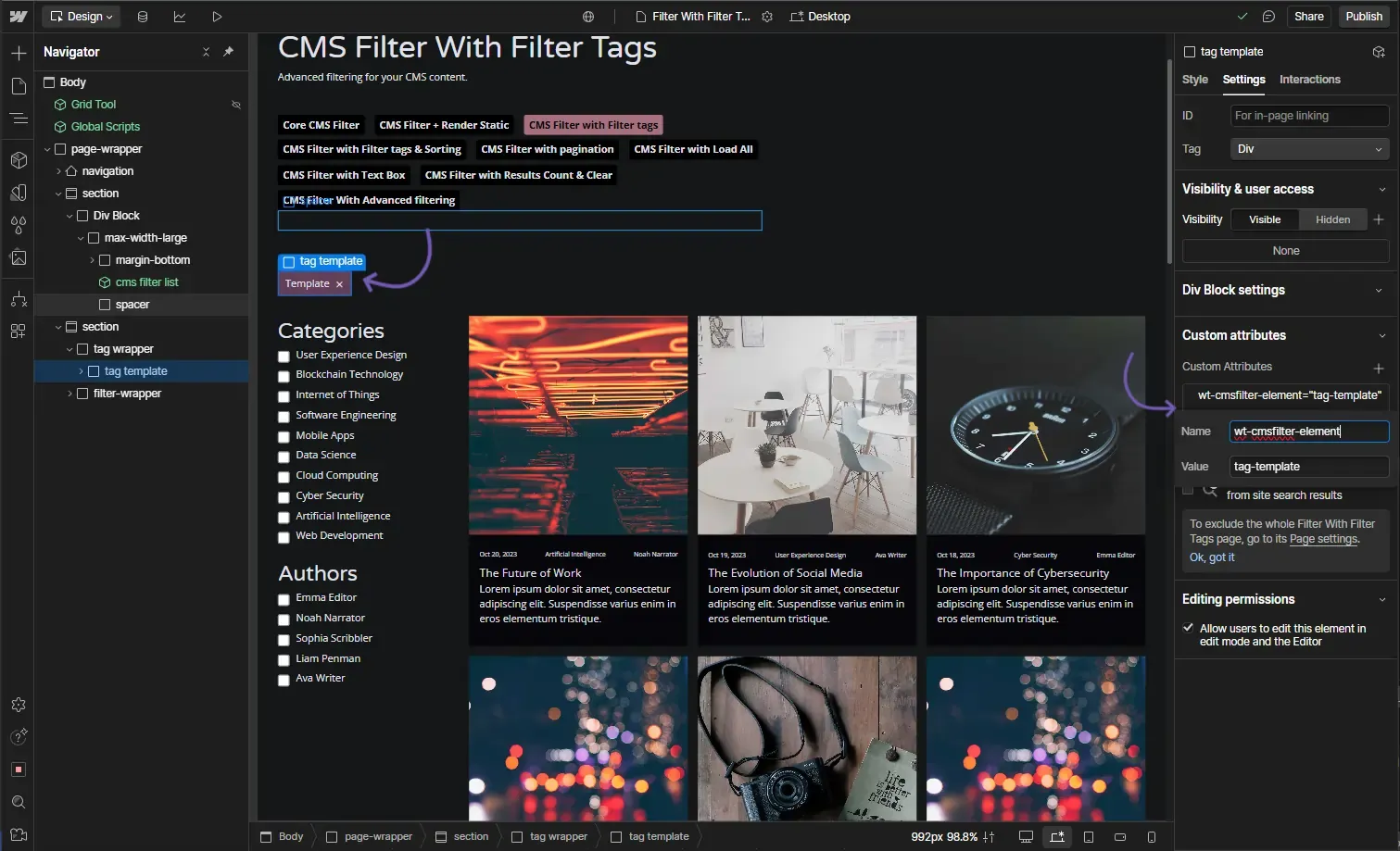Open the Webflow logo menu
1400x851 pixels.
pyautogui.click(x=18, y=17)
